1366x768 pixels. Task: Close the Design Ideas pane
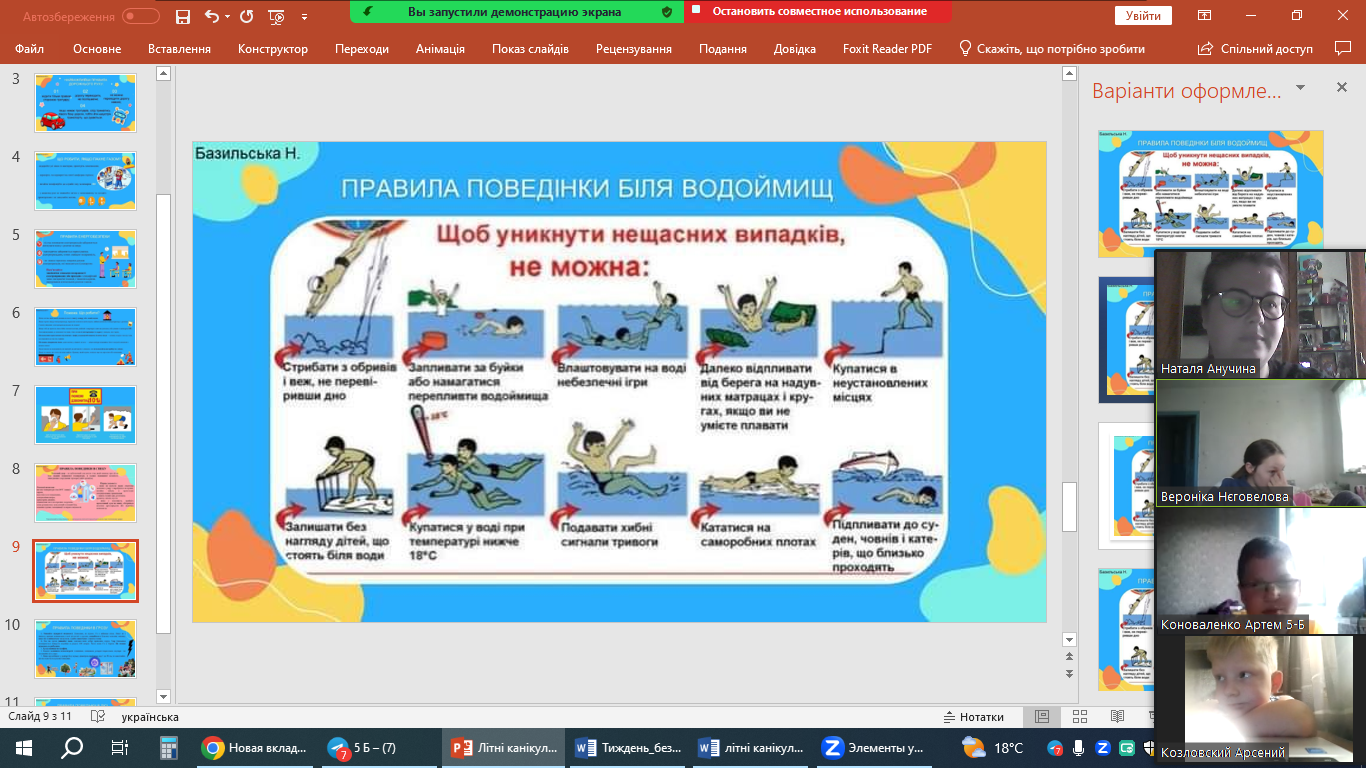pyautogui.click(x=1340, y=88)
